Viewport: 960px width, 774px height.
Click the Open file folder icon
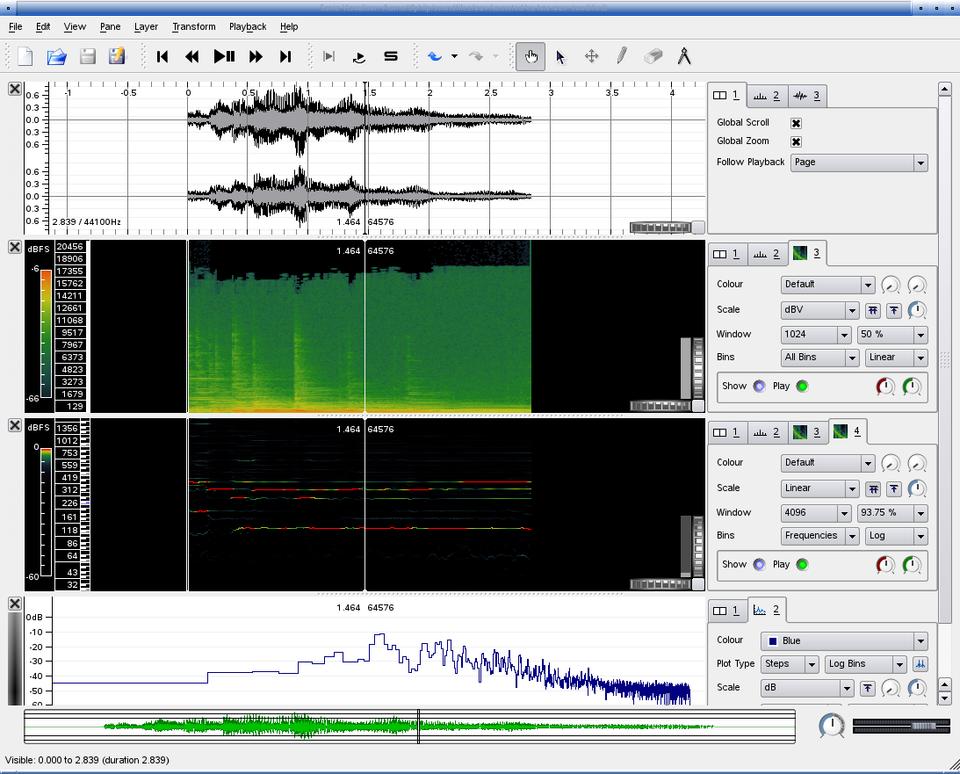click(57, 57)
